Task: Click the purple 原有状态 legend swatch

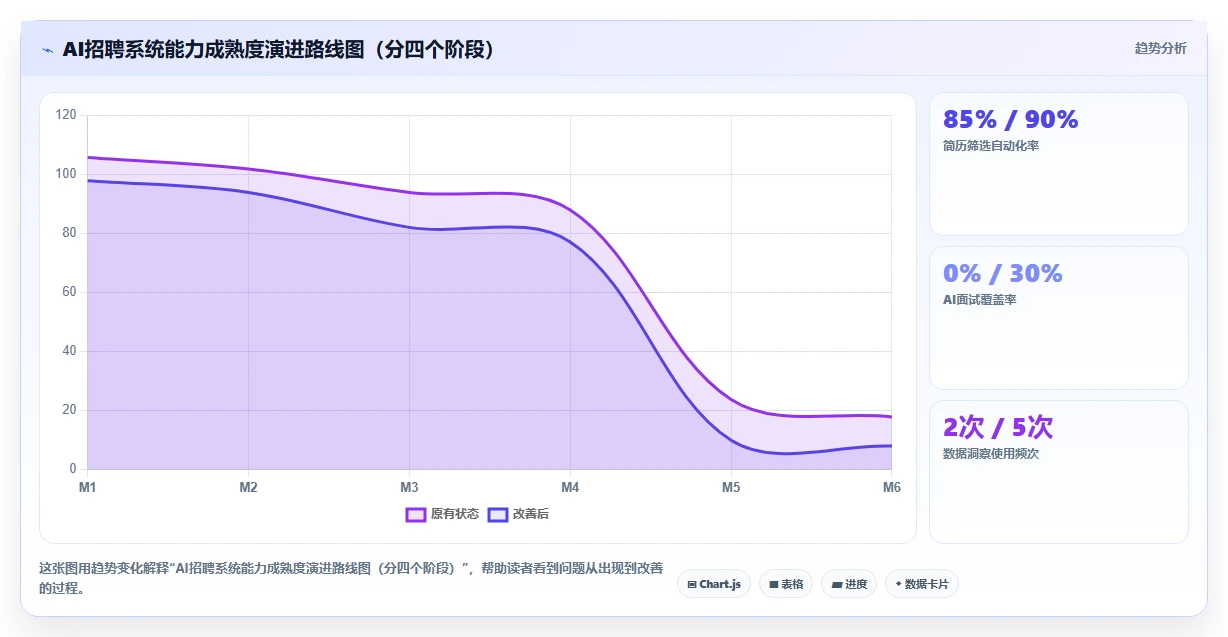Action: coord(416,514)
